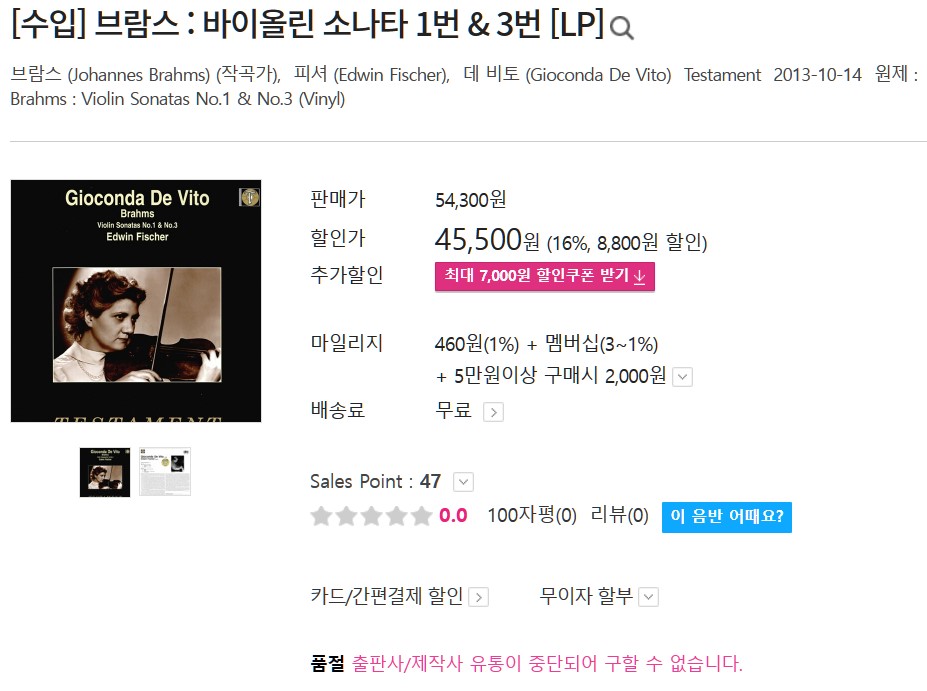Click the magnifier icon beside the album title
The width and height of the screenshot is (927, 691).
621,28
